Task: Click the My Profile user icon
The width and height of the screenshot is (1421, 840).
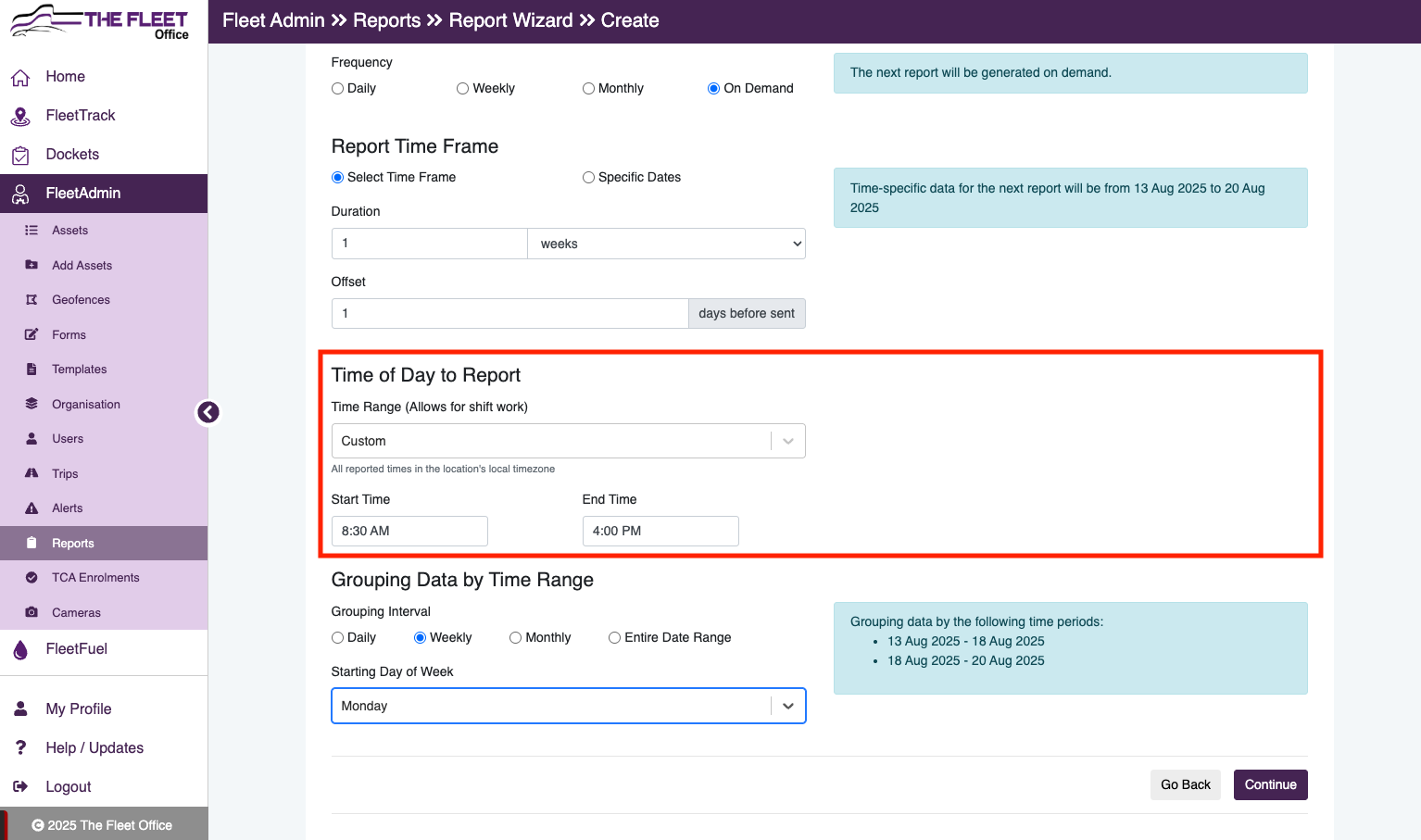Action: point(20,709)
